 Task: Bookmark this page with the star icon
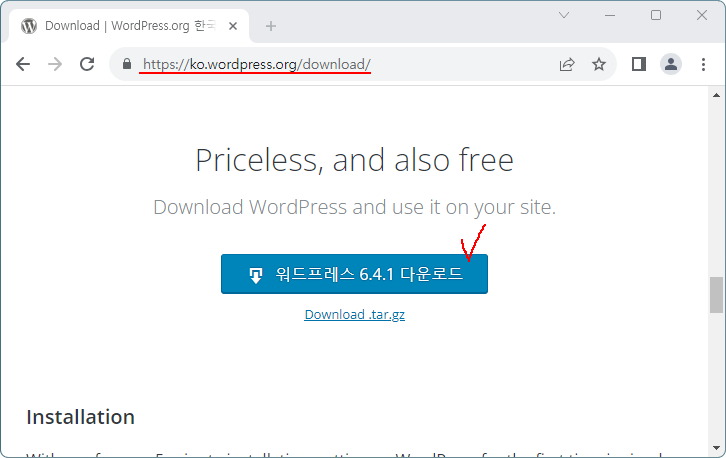tap(599, 64)
